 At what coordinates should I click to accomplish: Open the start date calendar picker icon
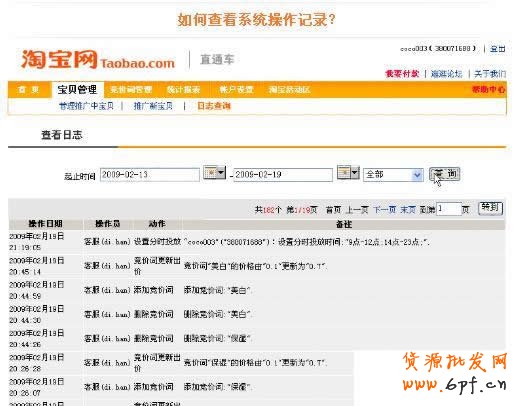pyautogui.click(x=210, y=172)
